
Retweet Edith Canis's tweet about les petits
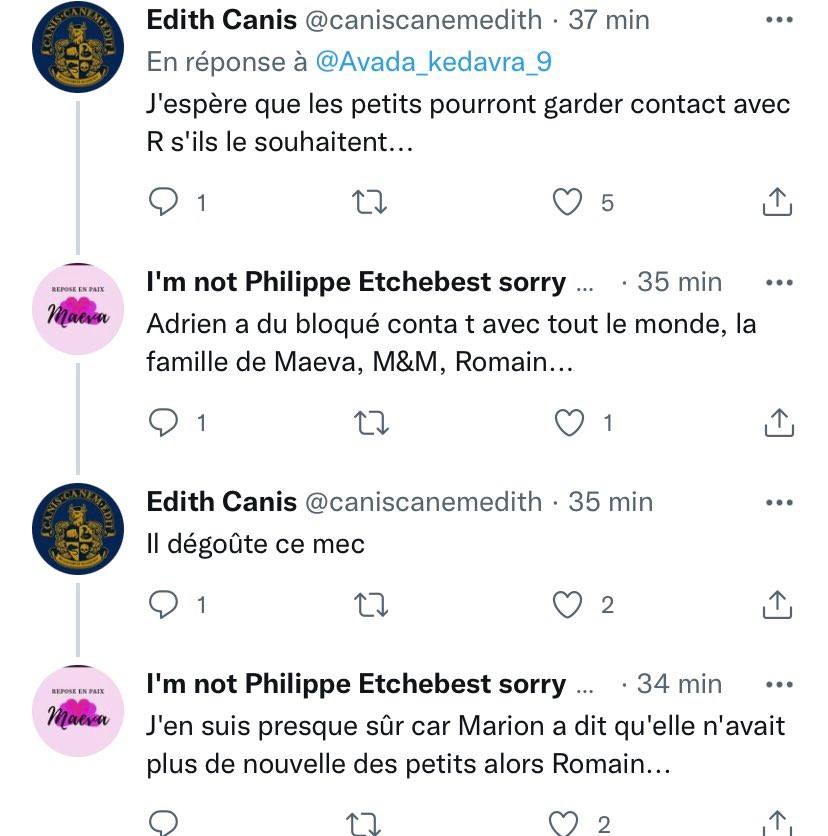(x=371, y=203)
